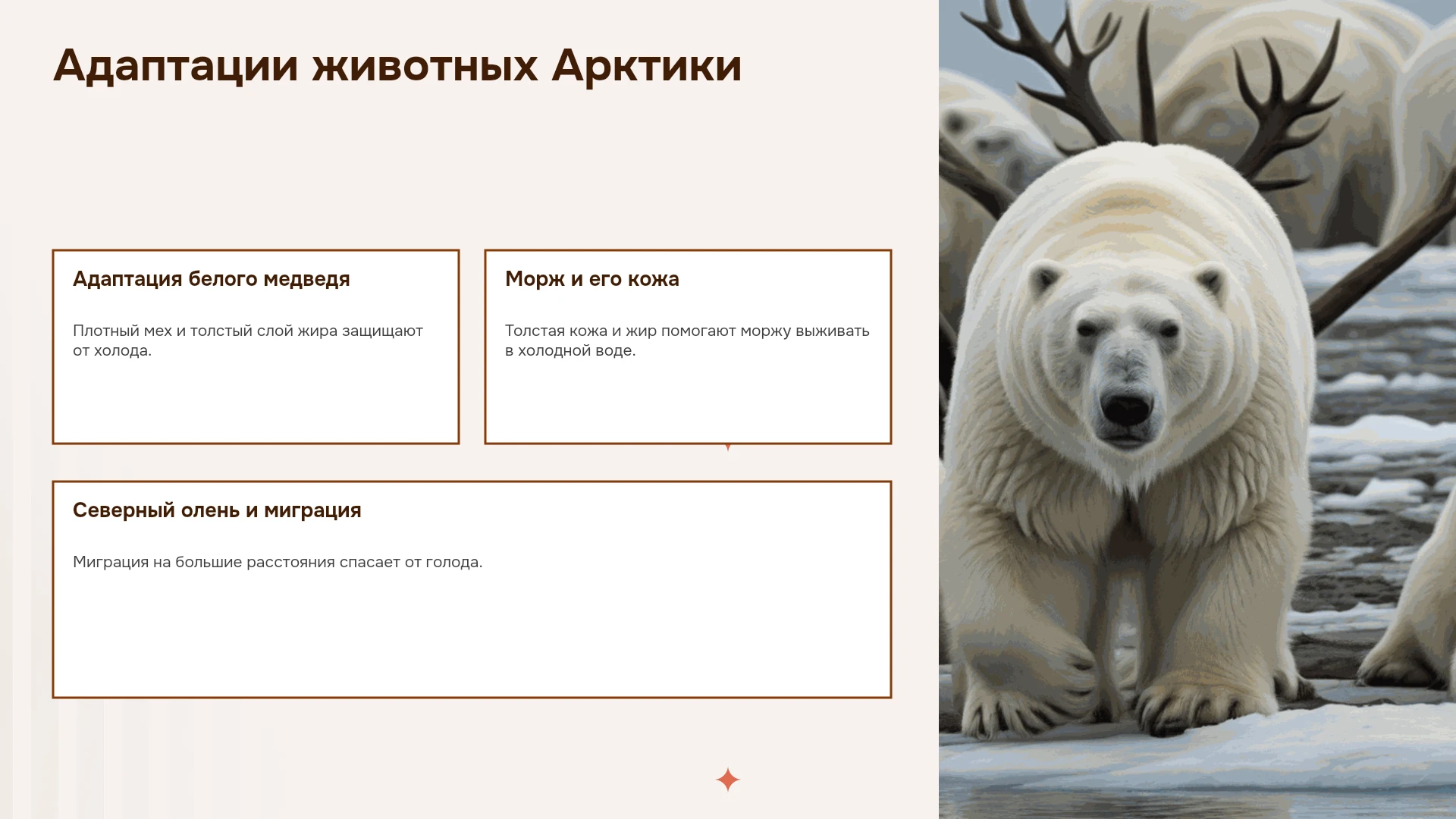Select the sentence about миграция на расстояния
This screenshot has width=1456, height=819.
(278, 562)
